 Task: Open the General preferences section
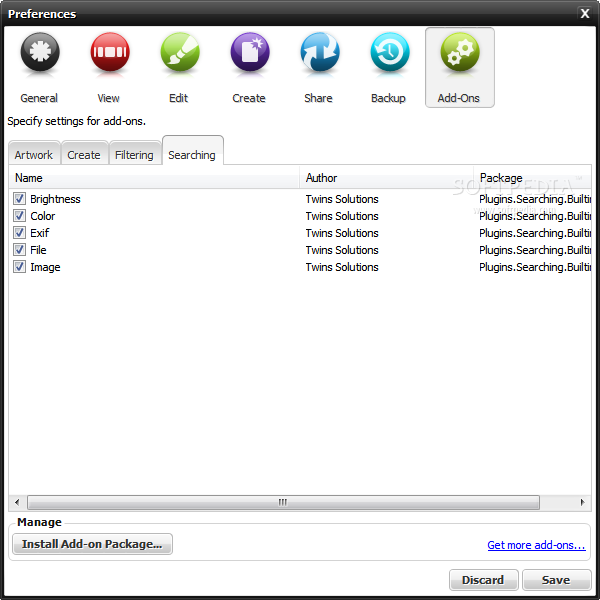(39, 68)
